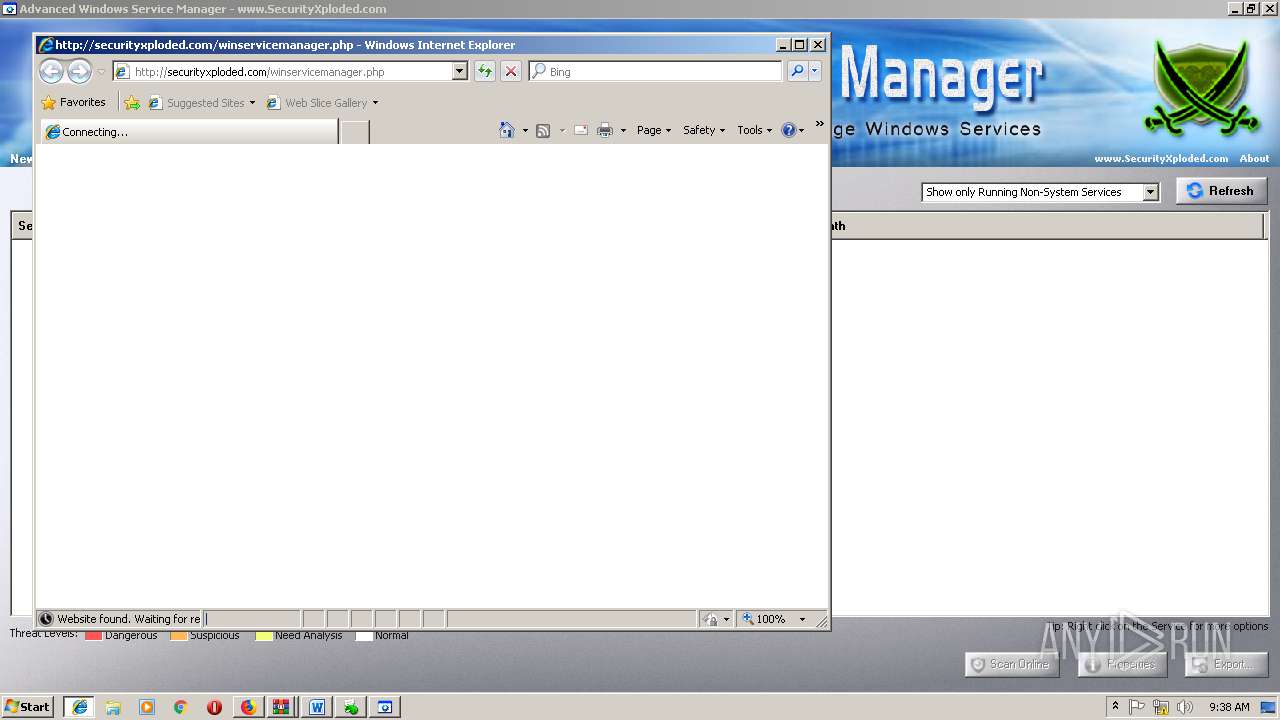Click the Show Desktop button

(1268, 707)
